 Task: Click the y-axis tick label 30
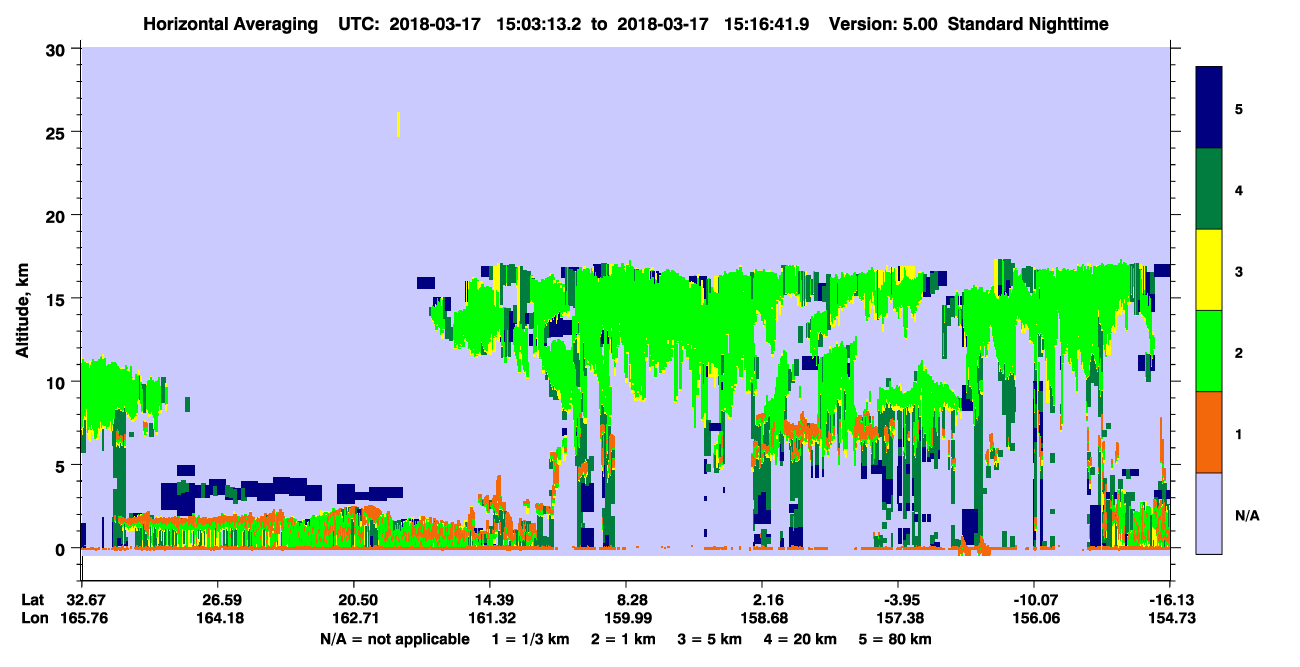click(x=58, y=48)
